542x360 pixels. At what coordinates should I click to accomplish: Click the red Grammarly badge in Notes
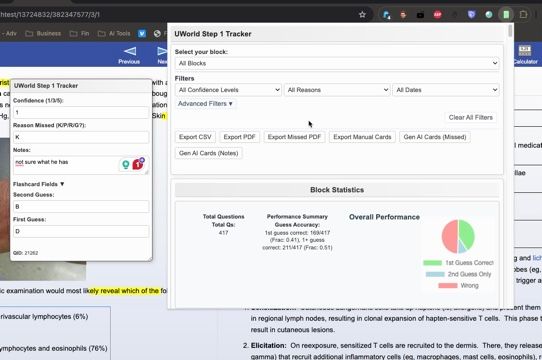pyautogui.click(x=138, y=164)
